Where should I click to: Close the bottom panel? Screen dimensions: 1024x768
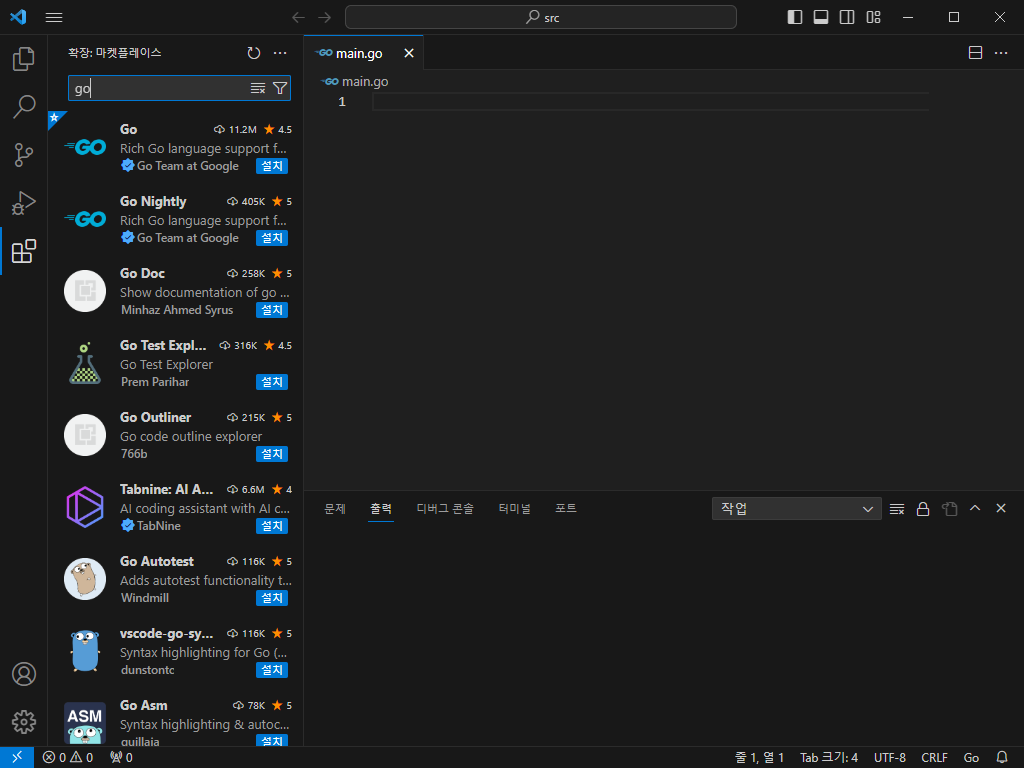1001,509
